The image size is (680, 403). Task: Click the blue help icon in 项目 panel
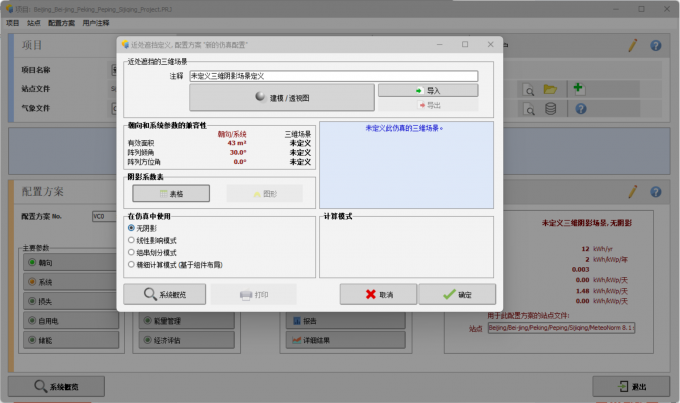coord(656,45)
